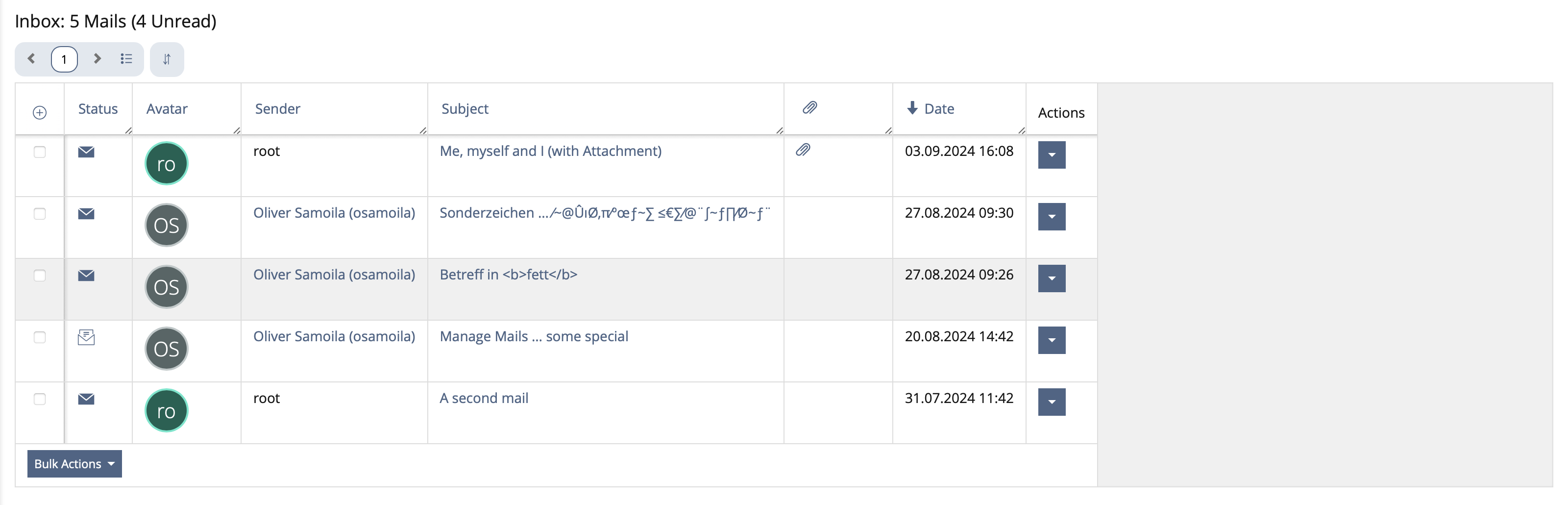Click the opened-envelope status icon

point(86,337)
